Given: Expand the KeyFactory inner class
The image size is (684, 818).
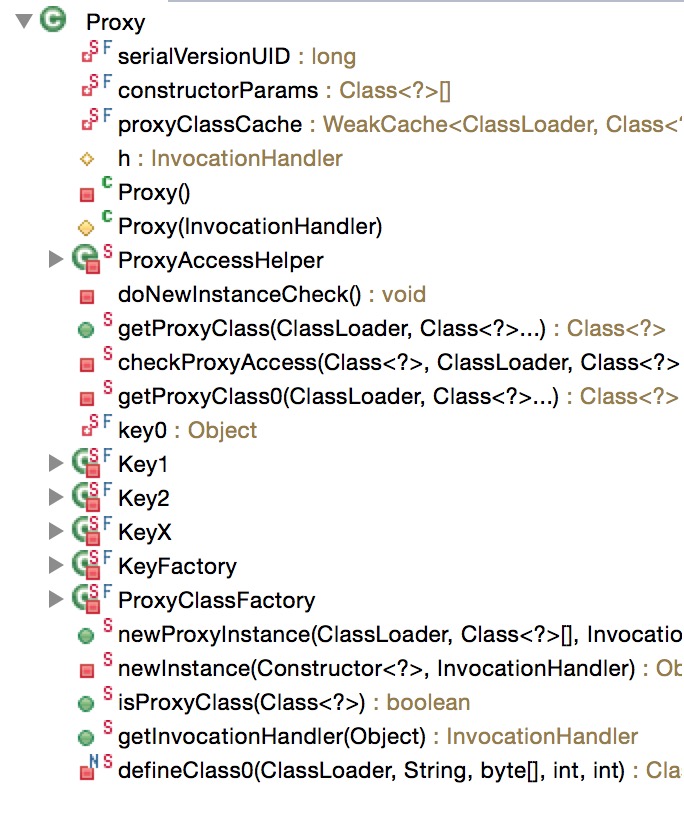Looking at the screenshot, I should click(x=55, y=564).
